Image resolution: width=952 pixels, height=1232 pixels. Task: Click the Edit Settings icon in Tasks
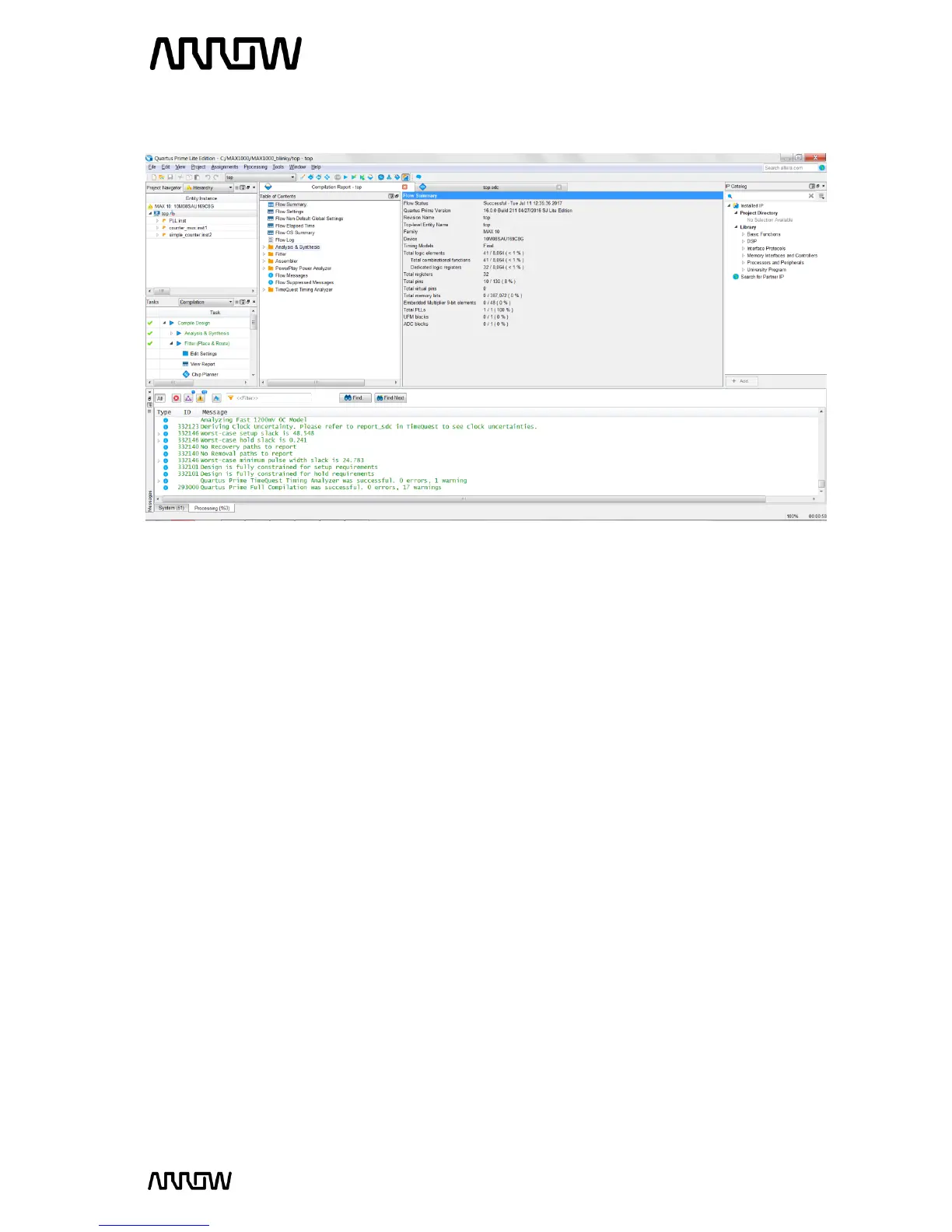point(185,353)
